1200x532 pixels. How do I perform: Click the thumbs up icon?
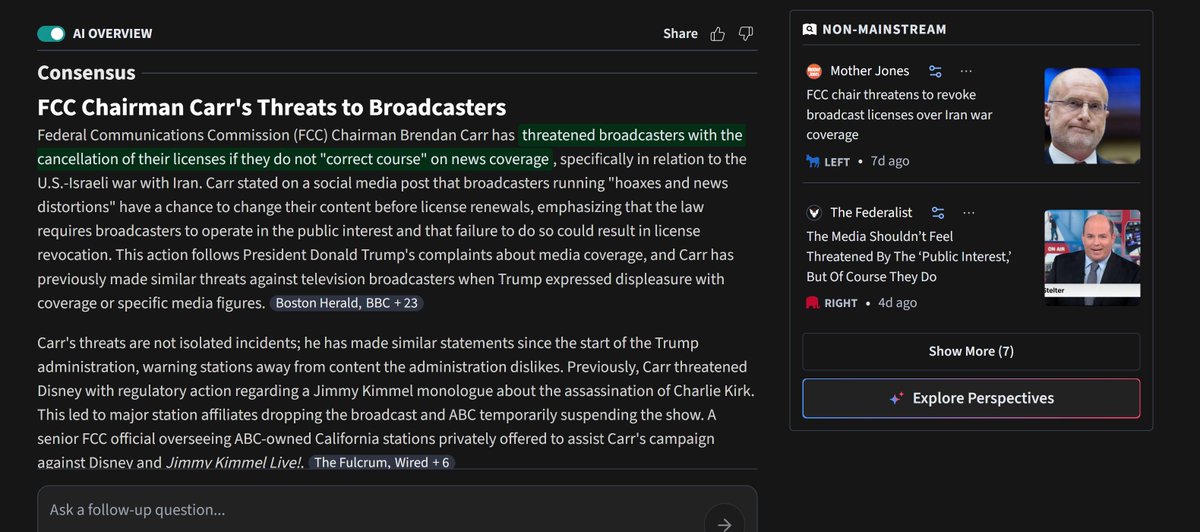point(717,33)
